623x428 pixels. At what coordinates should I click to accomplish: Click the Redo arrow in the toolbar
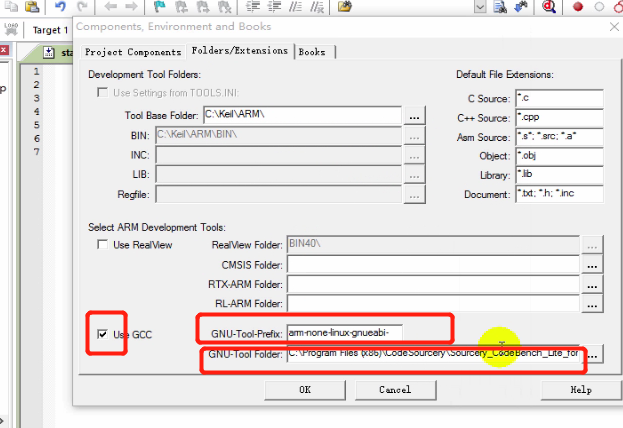click(83, 7)
